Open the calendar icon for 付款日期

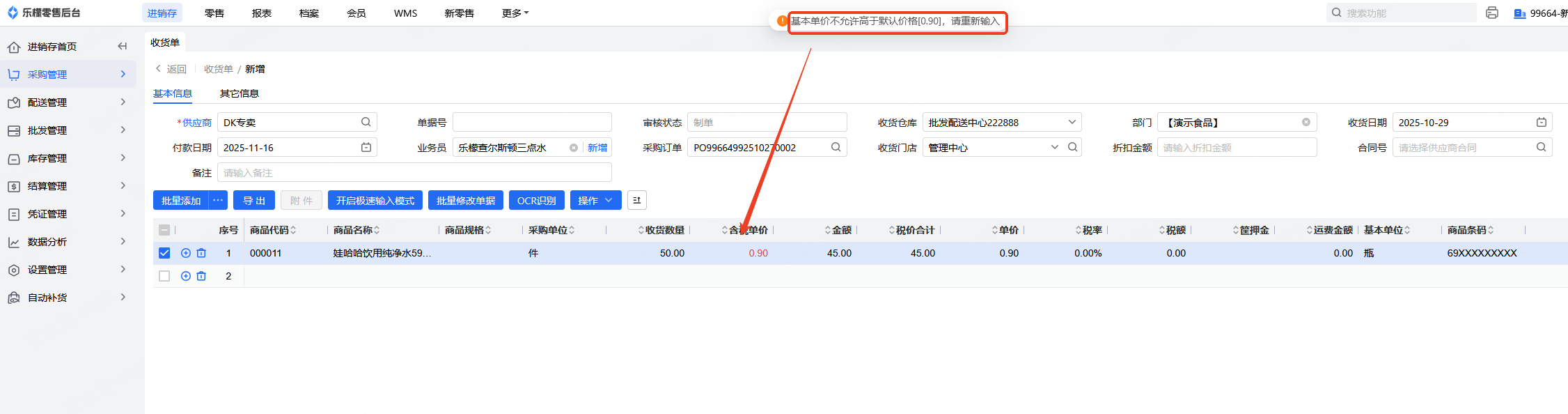click(x=366, y=147)
